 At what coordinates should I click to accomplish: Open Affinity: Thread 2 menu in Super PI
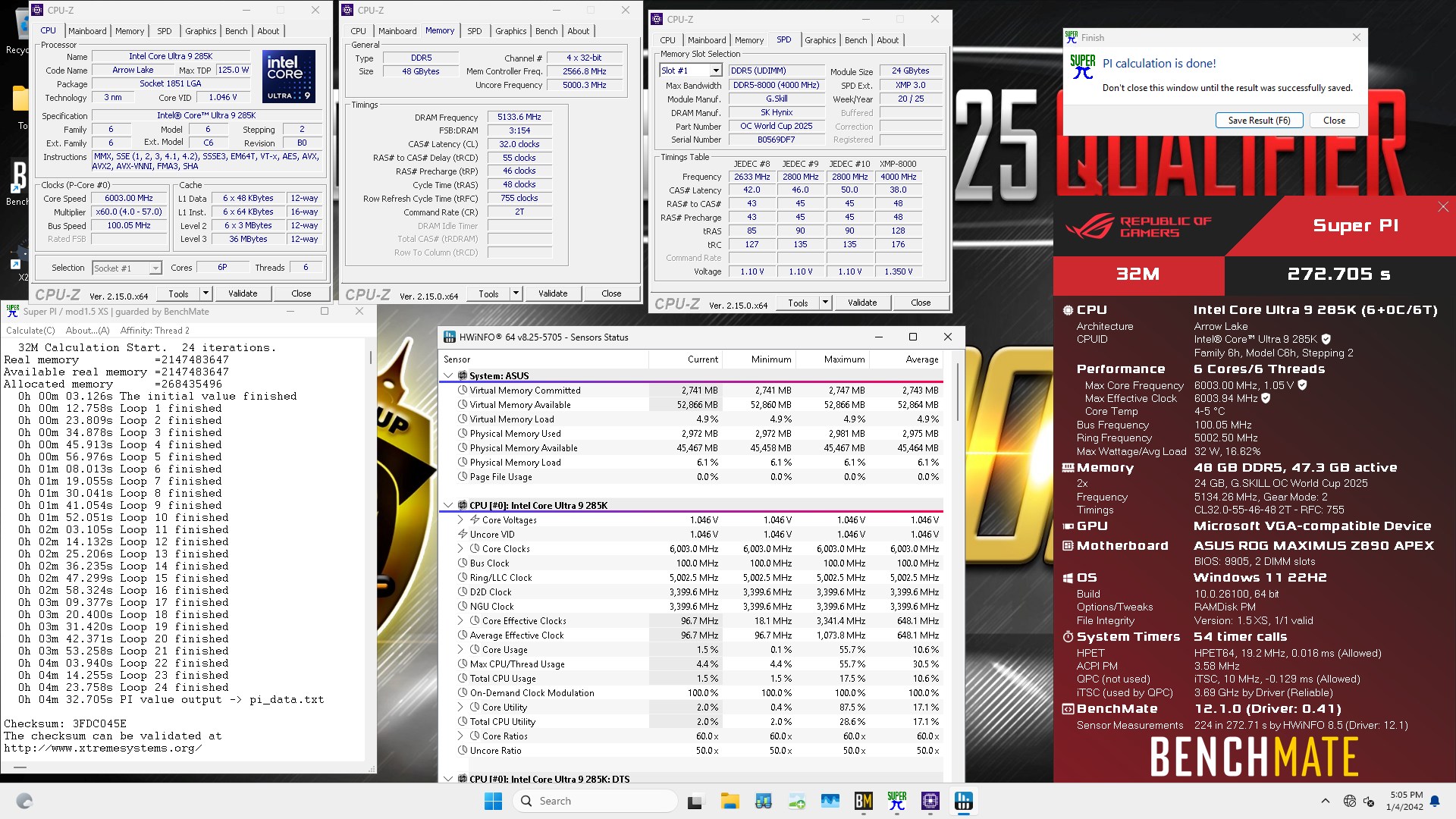pyautogui.click(x=155, y=331)
